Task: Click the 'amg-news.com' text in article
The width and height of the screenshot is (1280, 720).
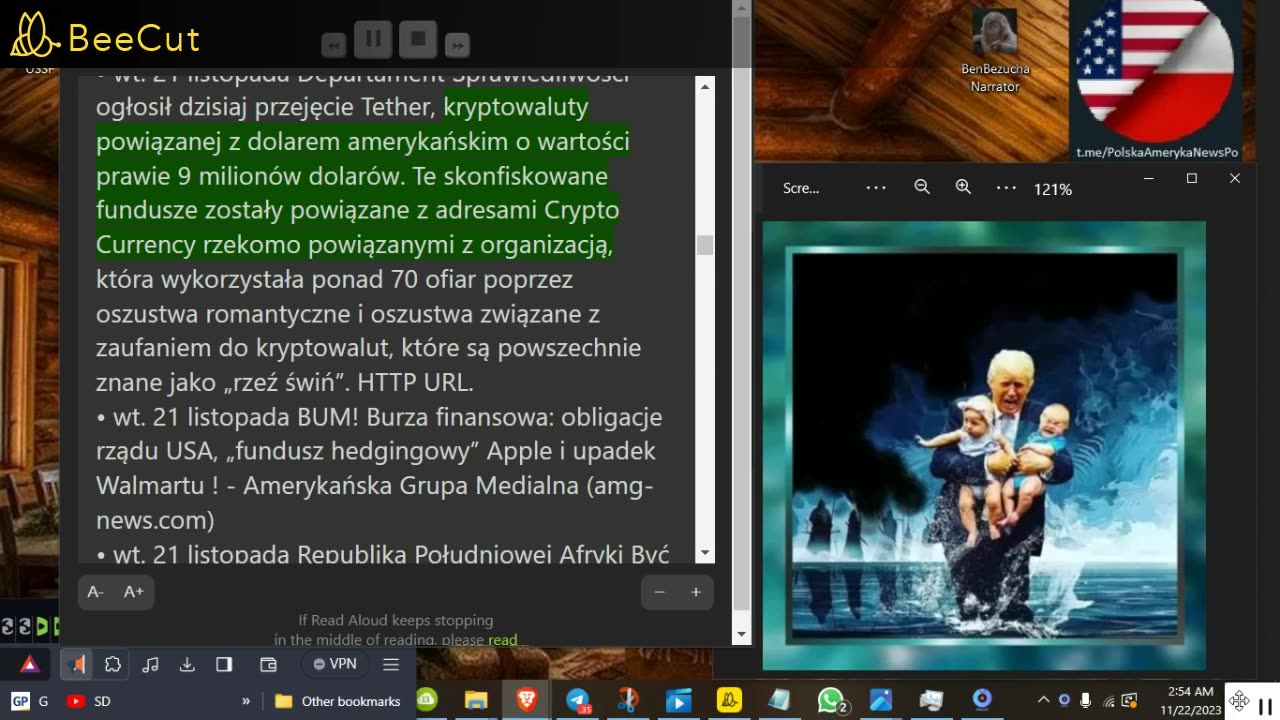Action: pos(374,503)
